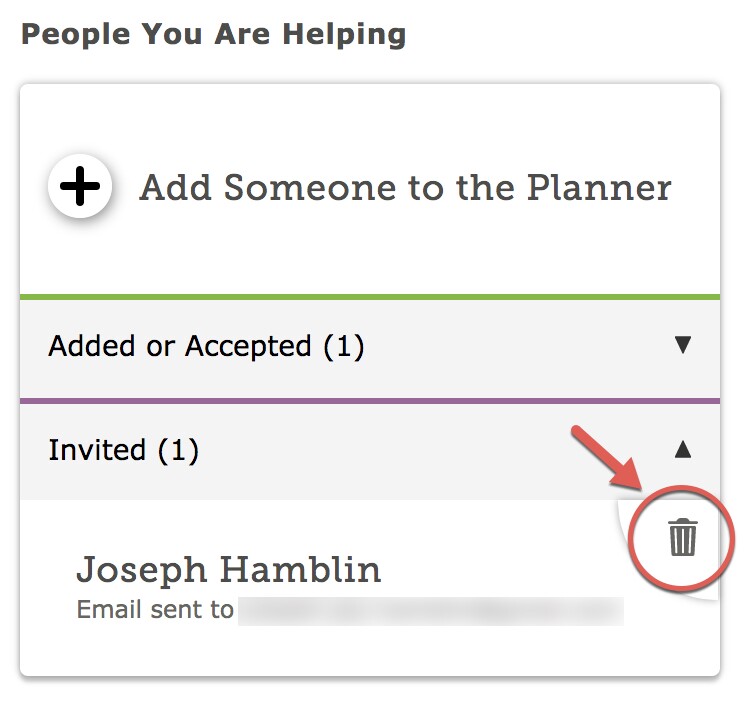Click the red circle around trash can
This screenshot has width=744, height=704.
click(681, 538)
